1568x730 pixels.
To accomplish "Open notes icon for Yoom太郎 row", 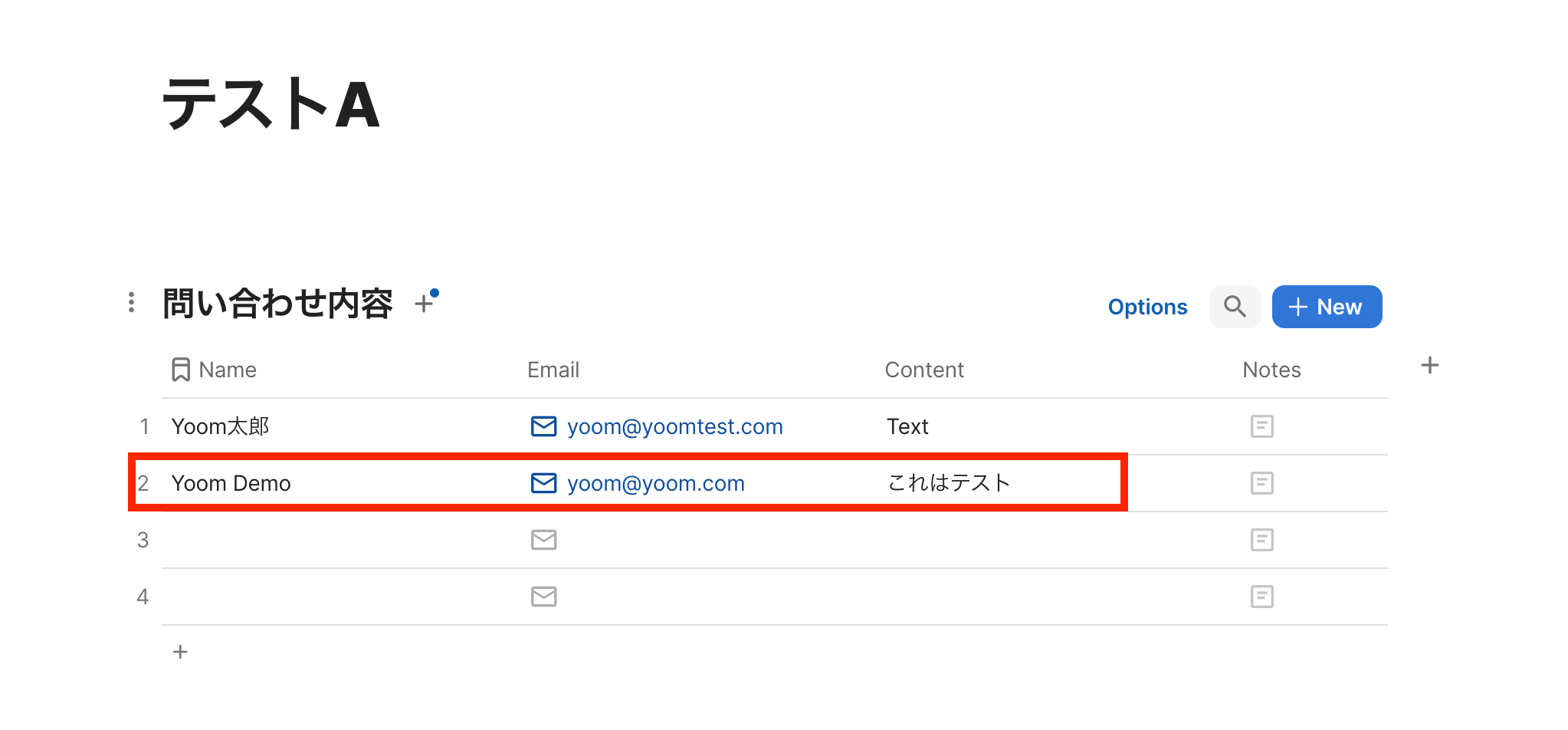I will coord(1261,426).
